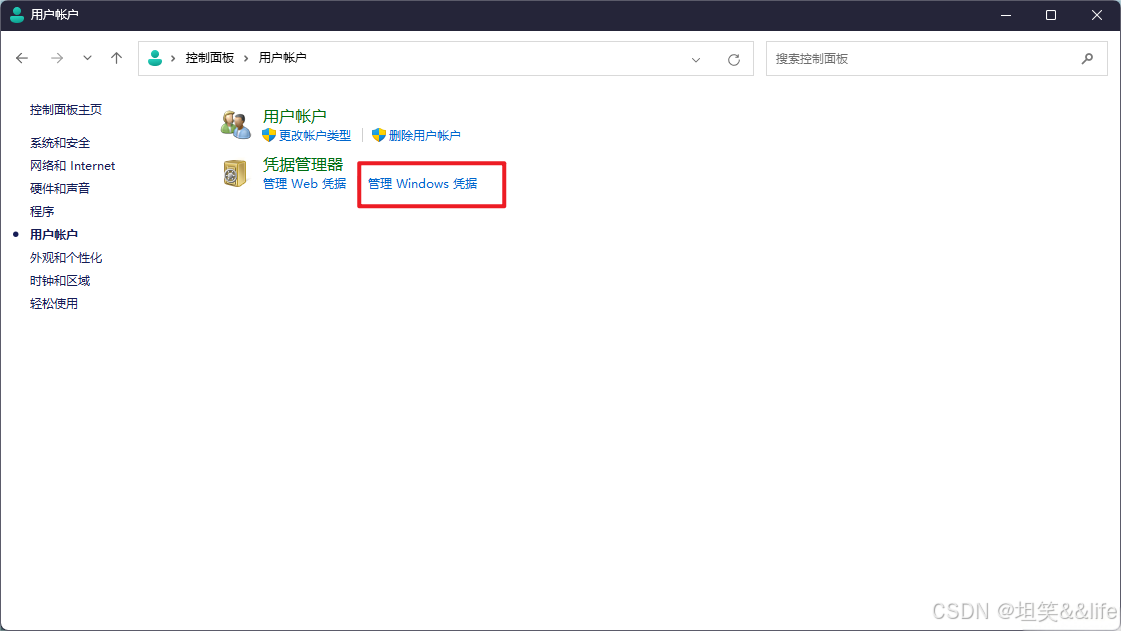The height and width of the screenshot is (631, 1121).
Task: Select 控制面板 in the breadcrumb path
Action: [x=209, y=58]
